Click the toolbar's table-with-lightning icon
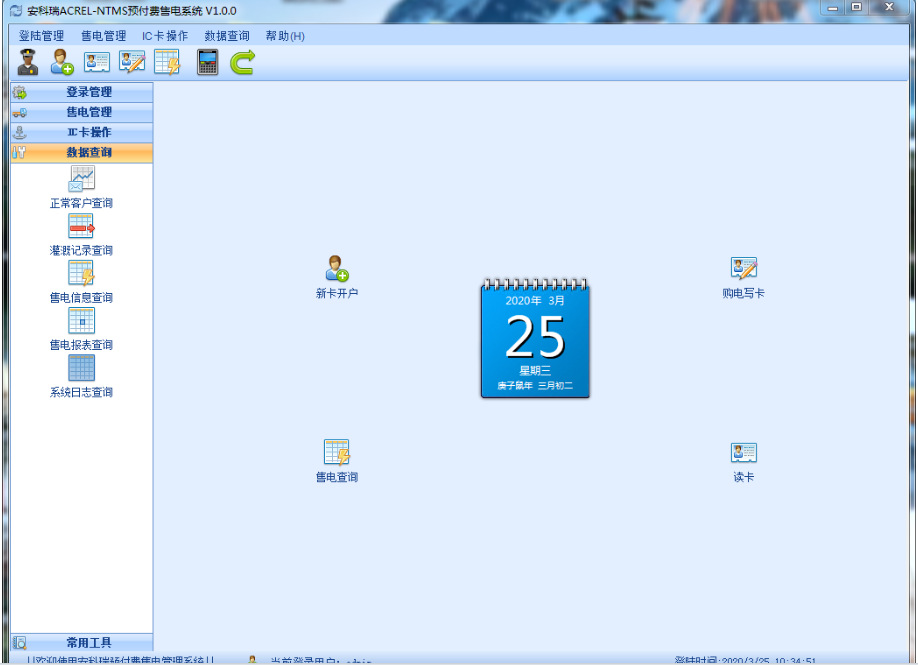 (167, 62)
